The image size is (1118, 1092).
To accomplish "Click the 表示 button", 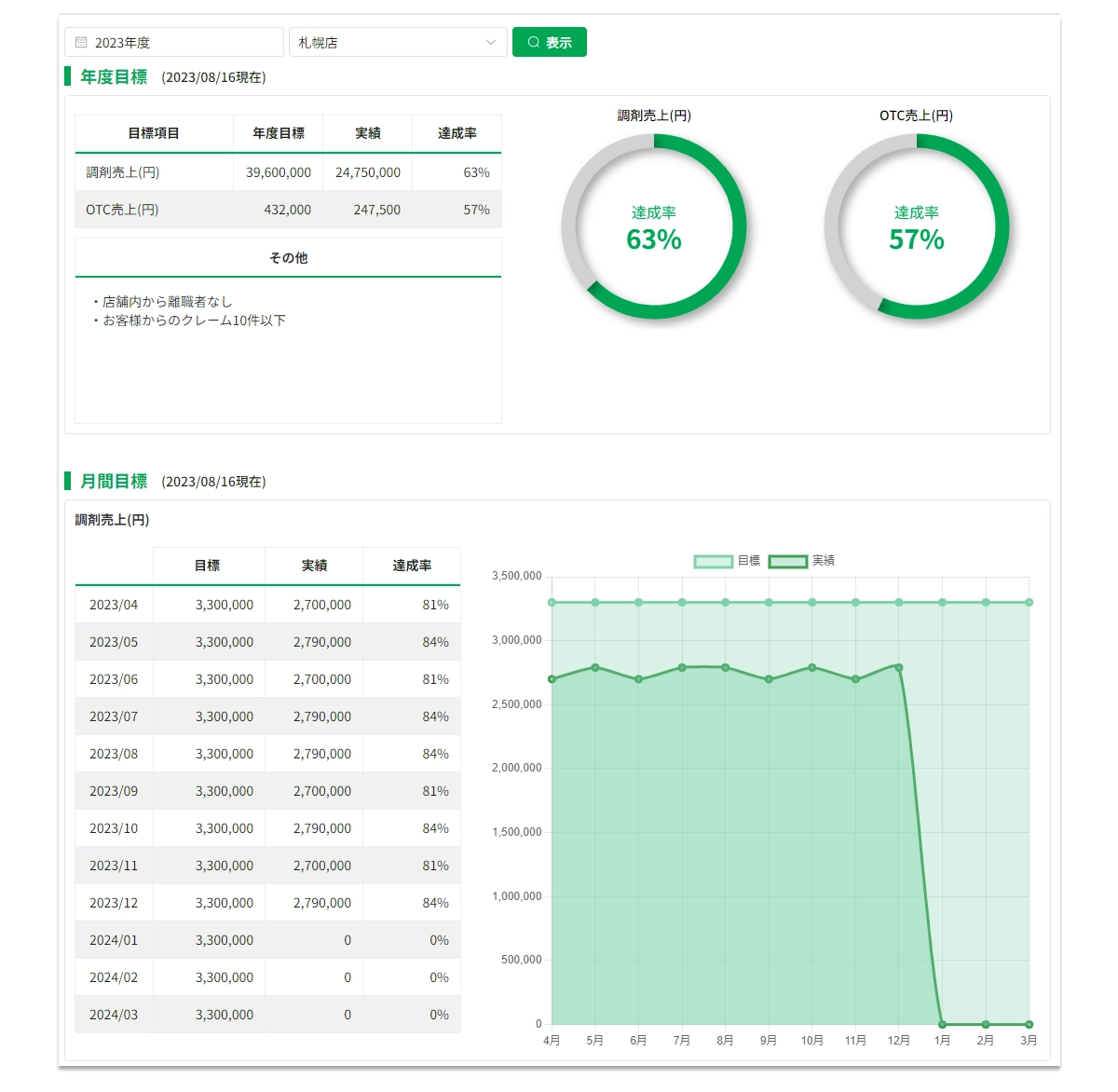I will tap(550, 42).
